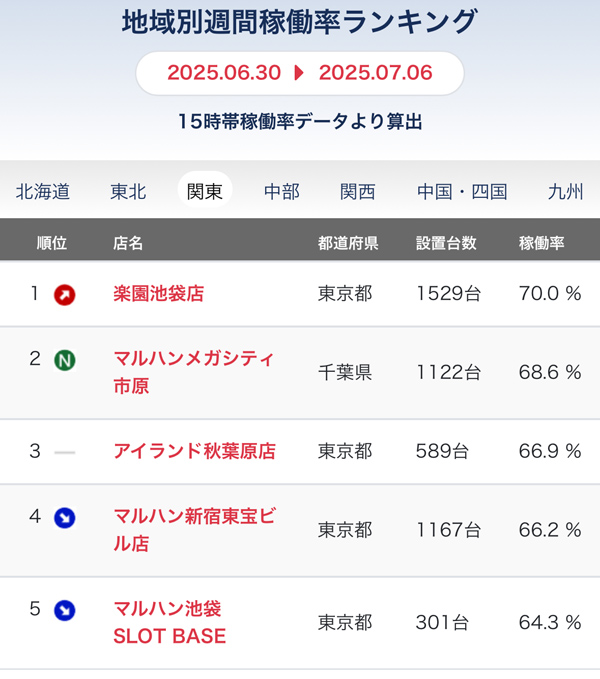Screen dimensions: 600x679
Task: Switch to the 九州 region tab
Action: [x=565, y=191]
